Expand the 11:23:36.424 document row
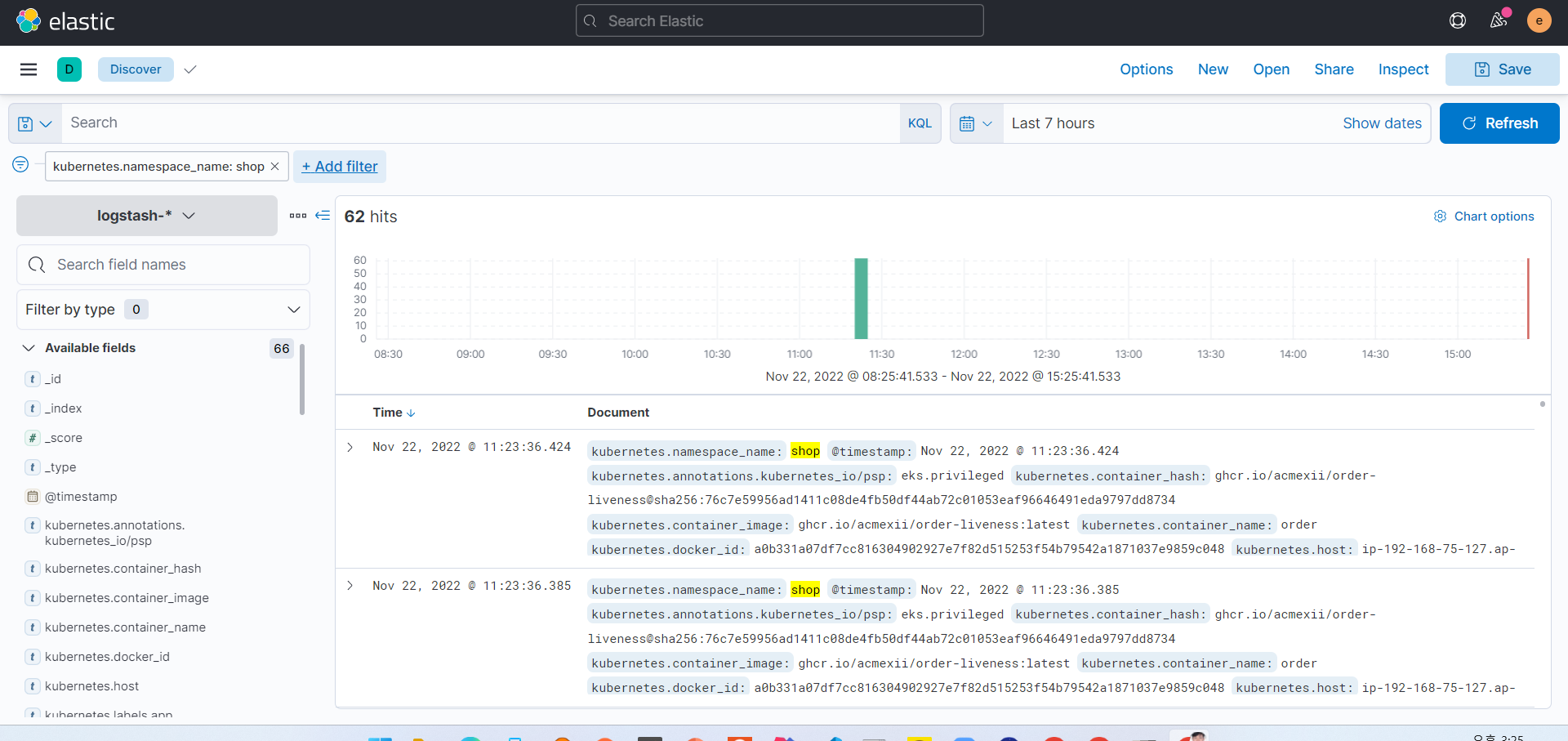This screenshot has width=1568, height=741. click(x=350, y=447)
